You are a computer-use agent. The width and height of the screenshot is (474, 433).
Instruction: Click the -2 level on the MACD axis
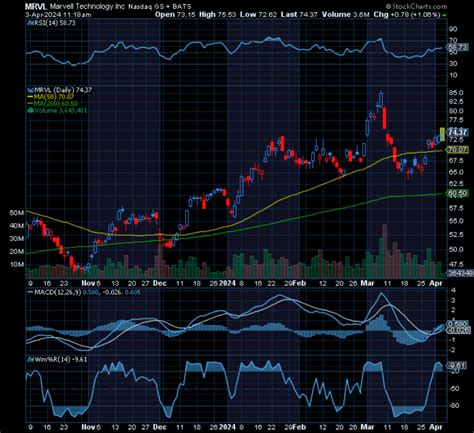tap(451, 350)
